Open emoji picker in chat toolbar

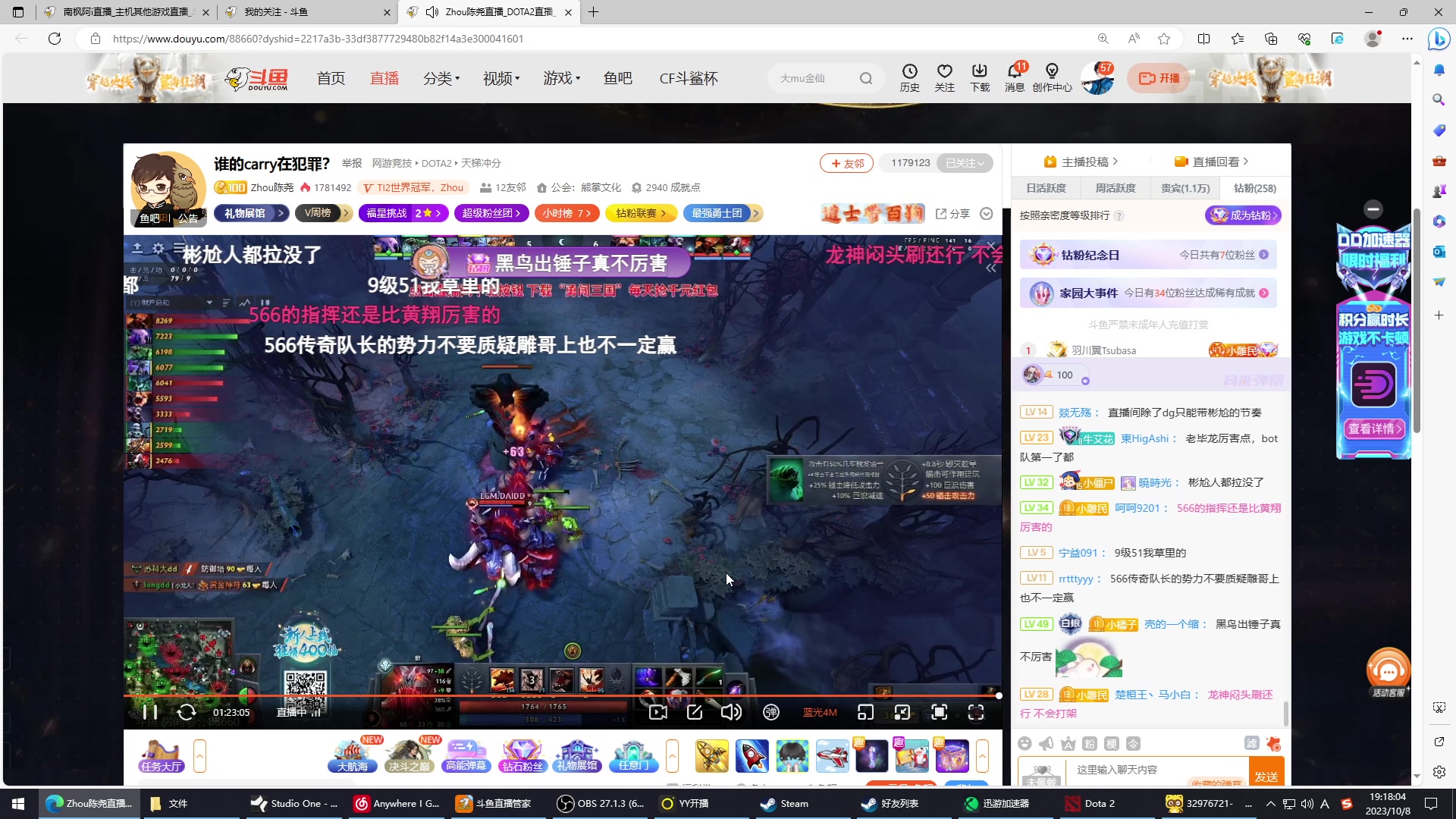pyautogui.click(x=1025, y=743)
